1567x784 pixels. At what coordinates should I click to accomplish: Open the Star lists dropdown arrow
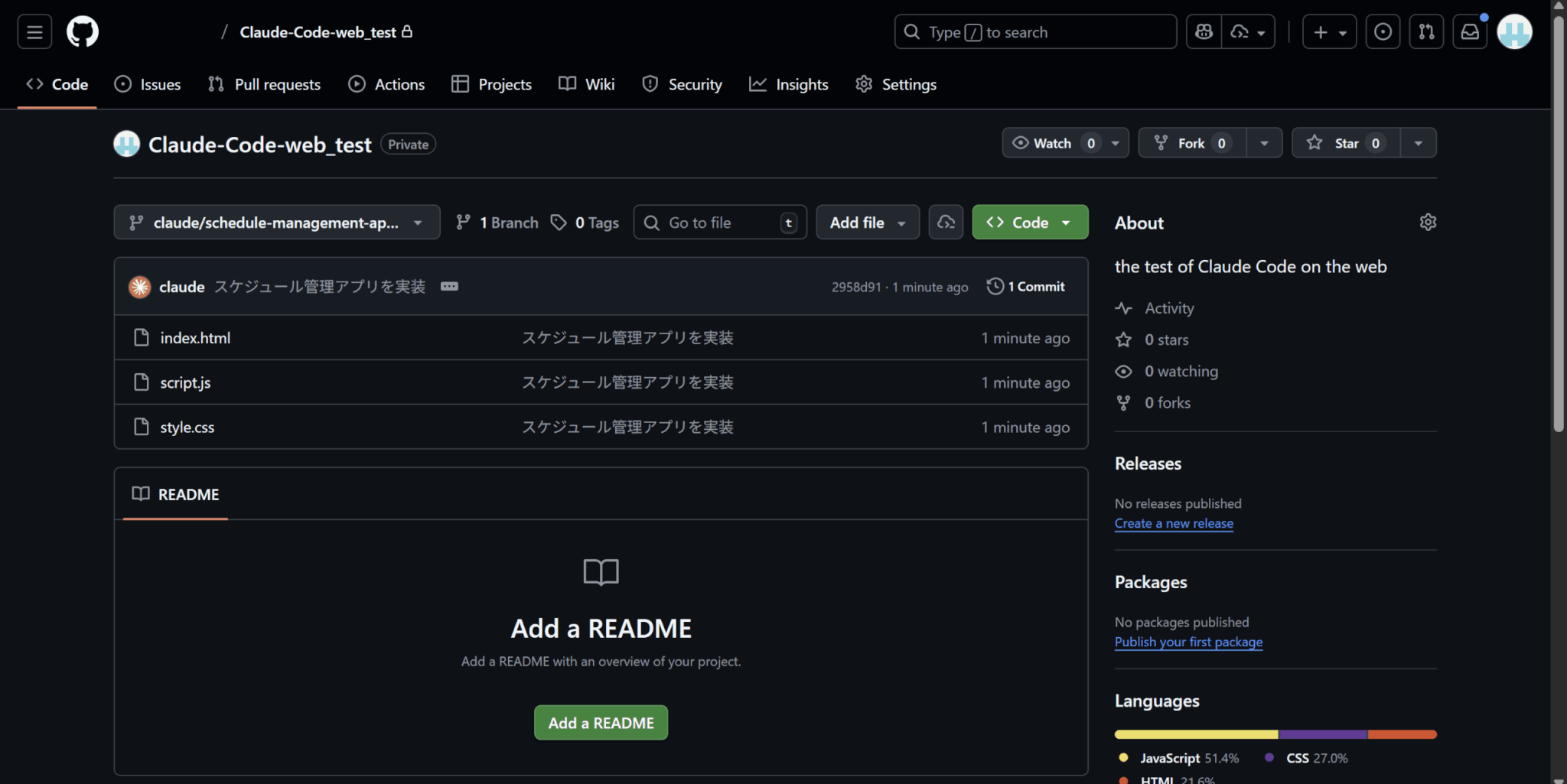(1418, 143)
